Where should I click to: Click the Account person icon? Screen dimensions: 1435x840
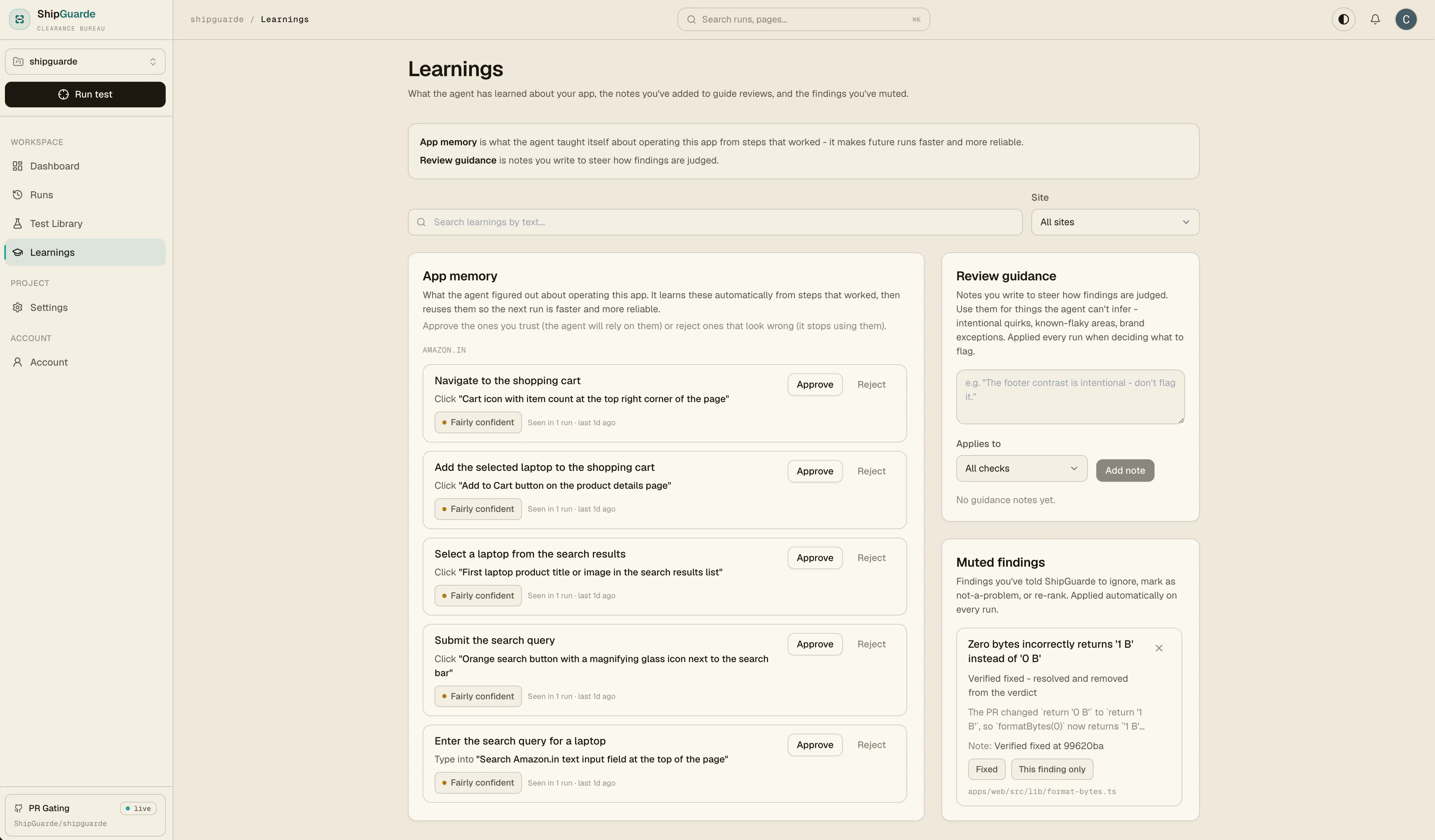coord(18,362)
